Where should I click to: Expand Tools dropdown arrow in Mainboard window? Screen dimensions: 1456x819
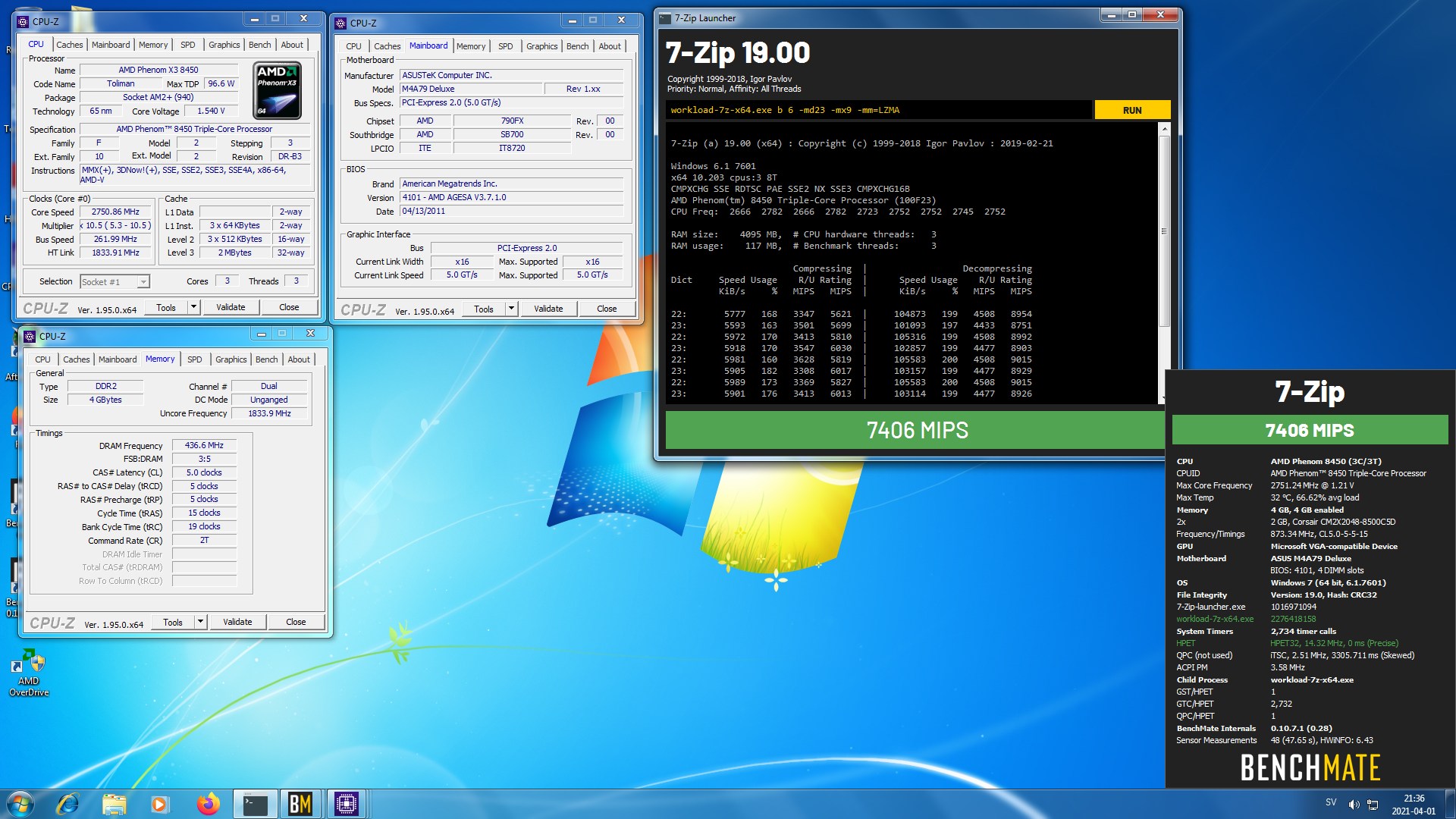(512, 309)
